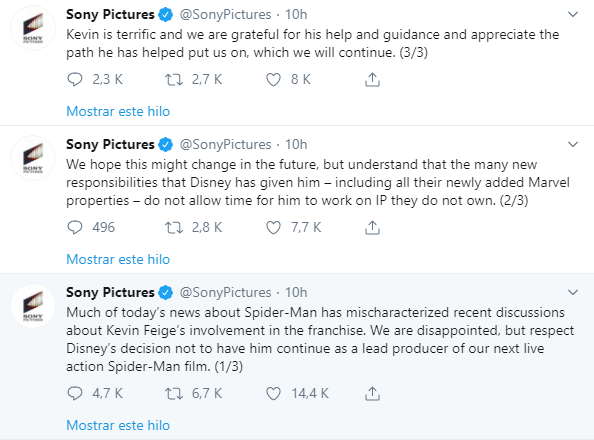Like the (2/3) tweet with 7,7 K likes
This screenshot has height=440, width=594.
pos(273,227)
